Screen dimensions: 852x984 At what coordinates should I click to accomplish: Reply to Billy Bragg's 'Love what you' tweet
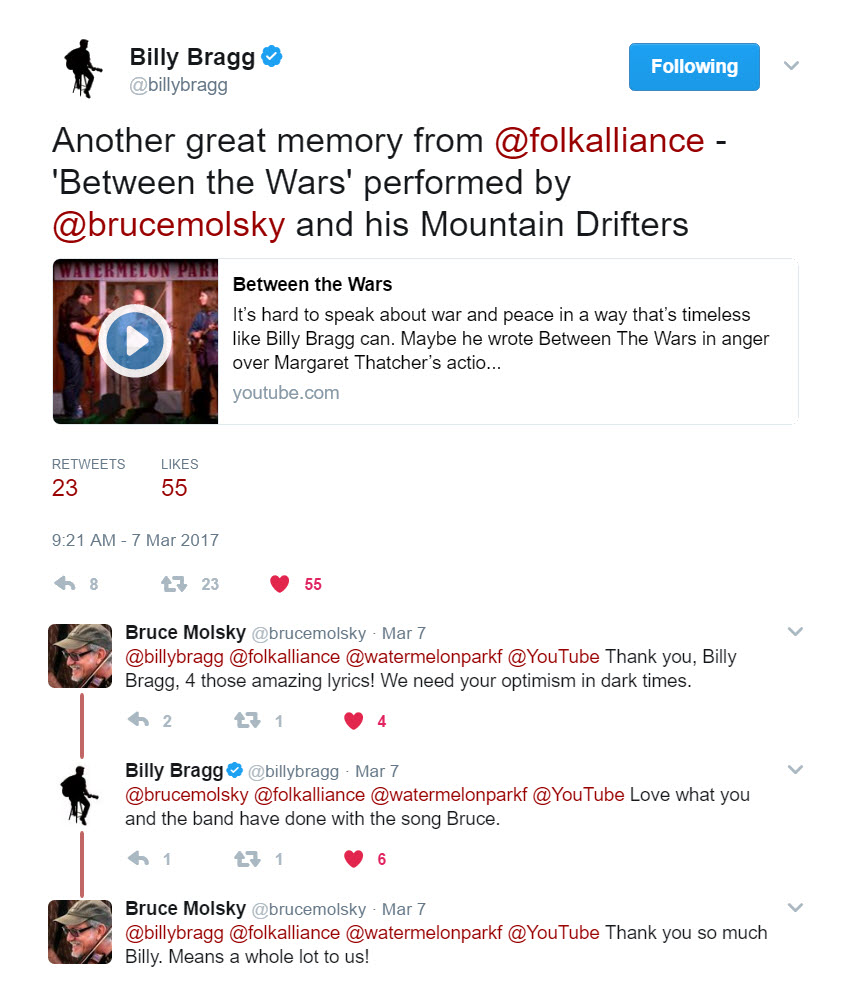click(138, 858)
